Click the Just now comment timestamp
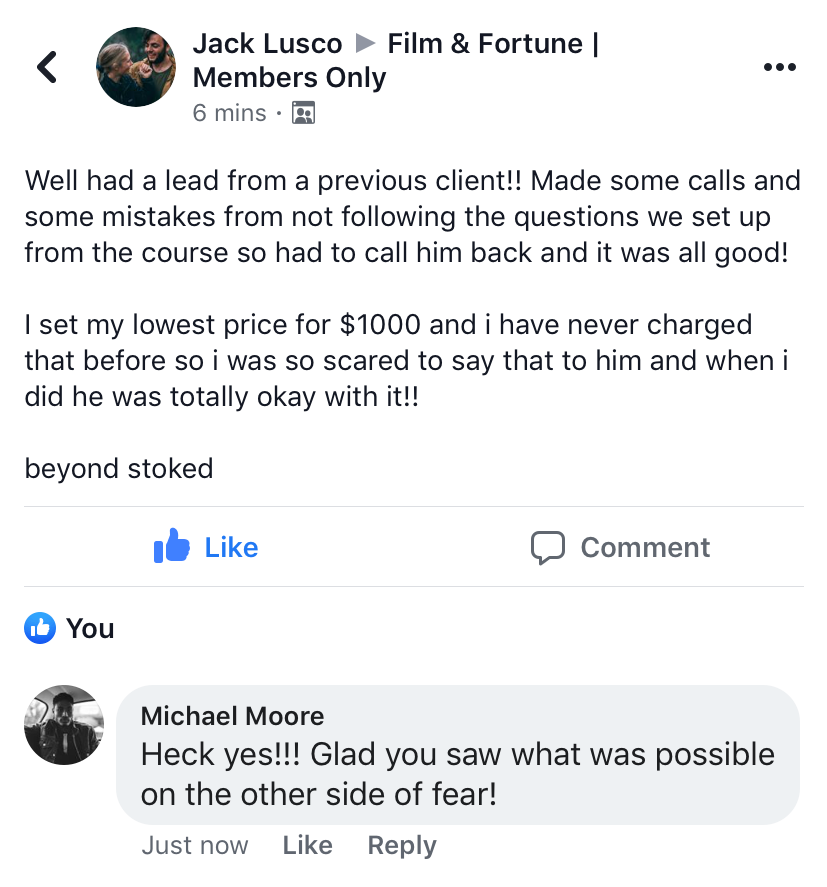827x887 pixels. click(x=195, y=845)
